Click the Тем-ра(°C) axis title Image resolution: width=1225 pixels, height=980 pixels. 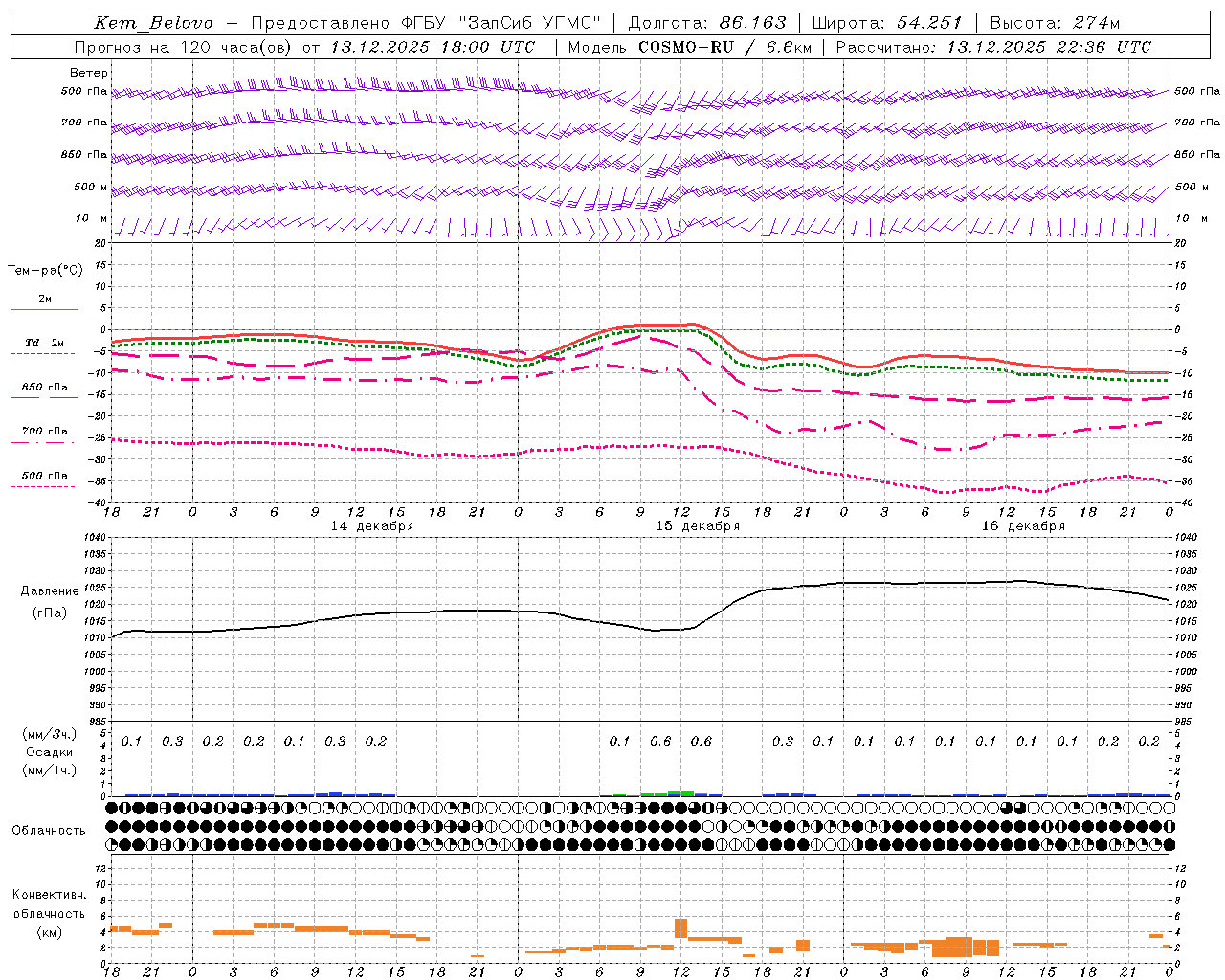point(45,270)
